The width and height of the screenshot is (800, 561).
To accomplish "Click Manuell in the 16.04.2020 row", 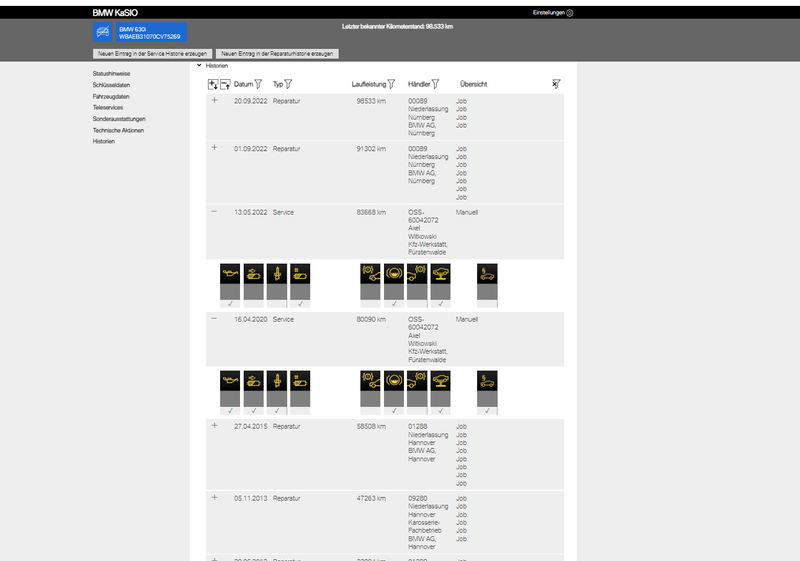I will 467,319.
